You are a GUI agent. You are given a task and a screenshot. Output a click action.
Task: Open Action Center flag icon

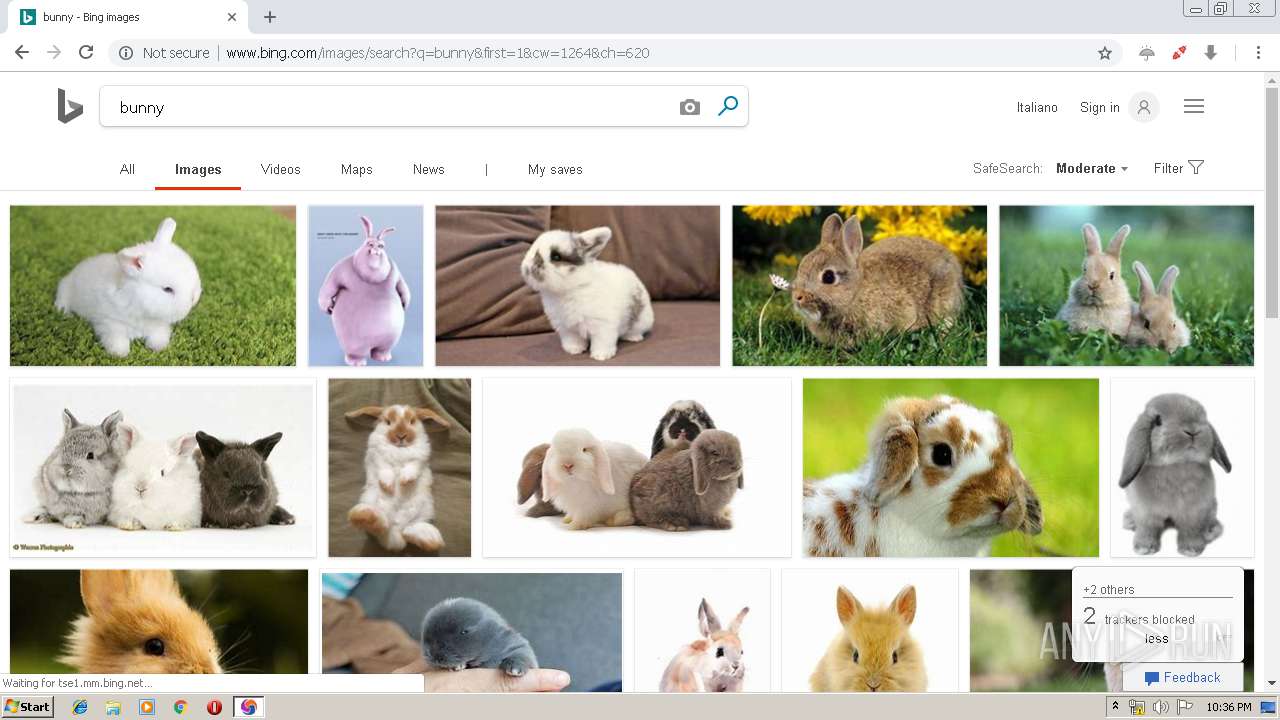point(1184,707)
